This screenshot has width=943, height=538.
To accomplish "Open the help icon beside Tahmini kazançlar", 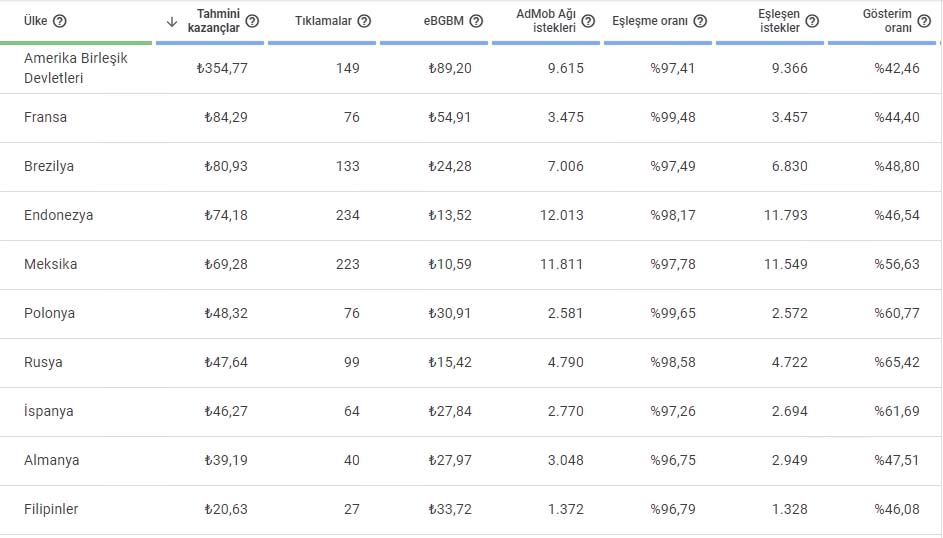I will [x=253, y=21].
